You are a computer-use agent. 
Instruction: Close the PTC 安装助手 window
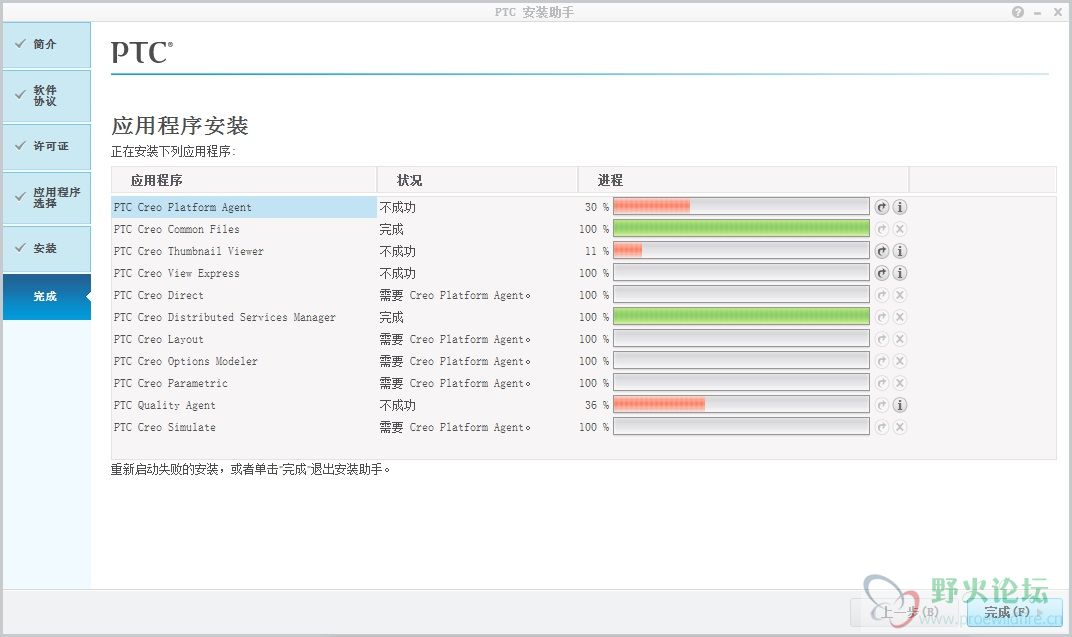(1057, 12)
